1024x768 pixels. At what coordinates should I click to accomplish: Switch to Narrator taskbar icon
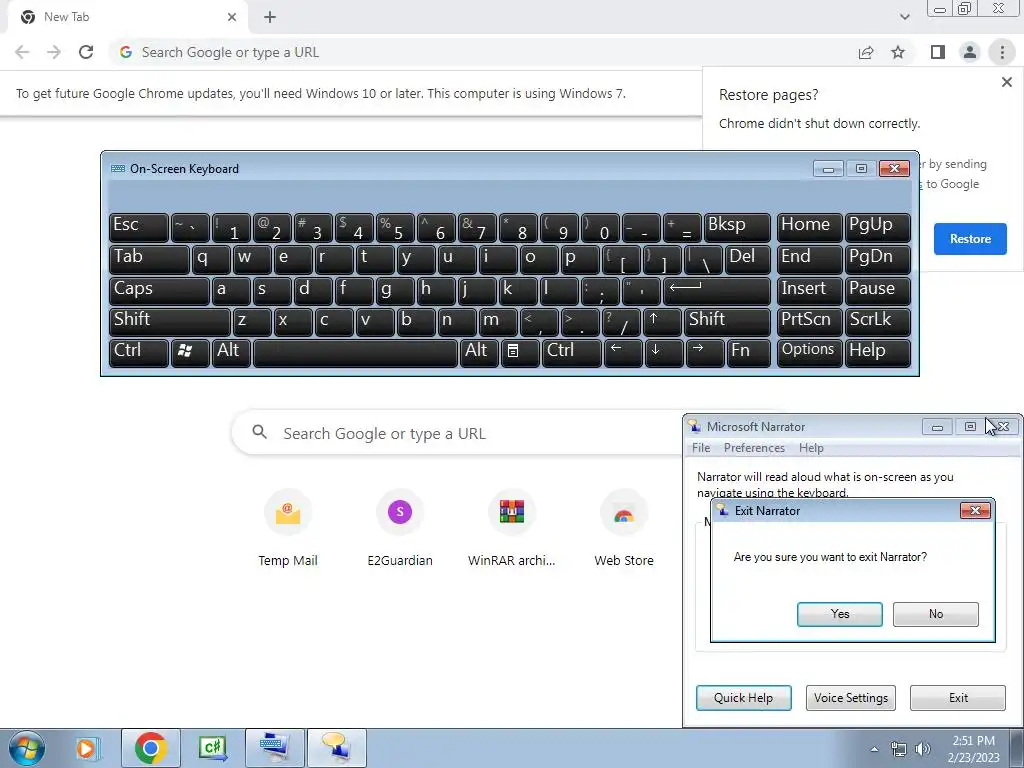[x=337, y=748]
